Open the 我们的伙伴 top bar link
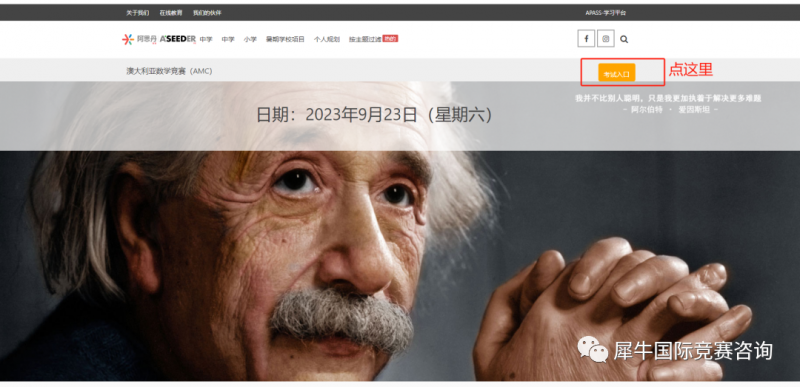The image size is (800, 387). pos(207,13)
